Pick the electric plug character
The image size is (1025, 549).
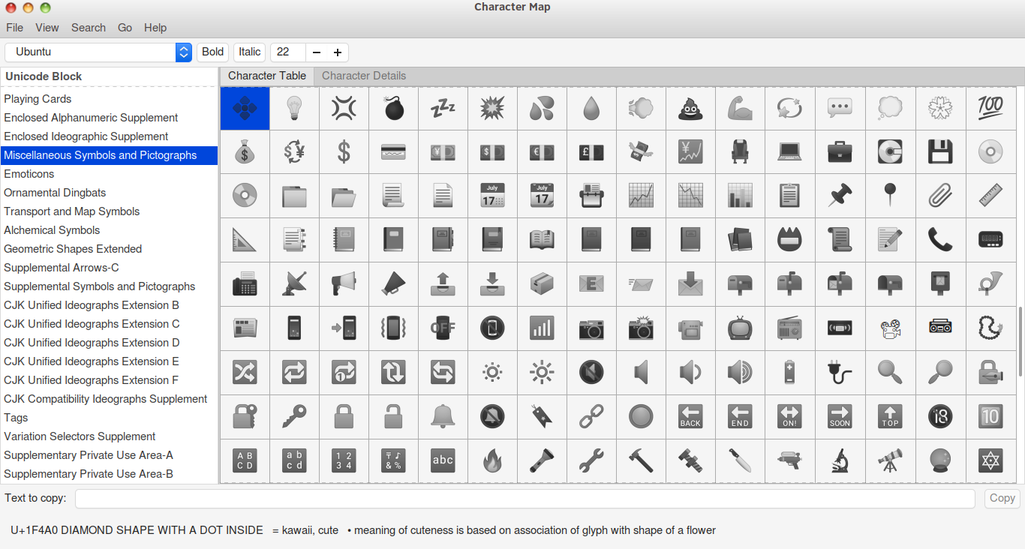[839, 373]
